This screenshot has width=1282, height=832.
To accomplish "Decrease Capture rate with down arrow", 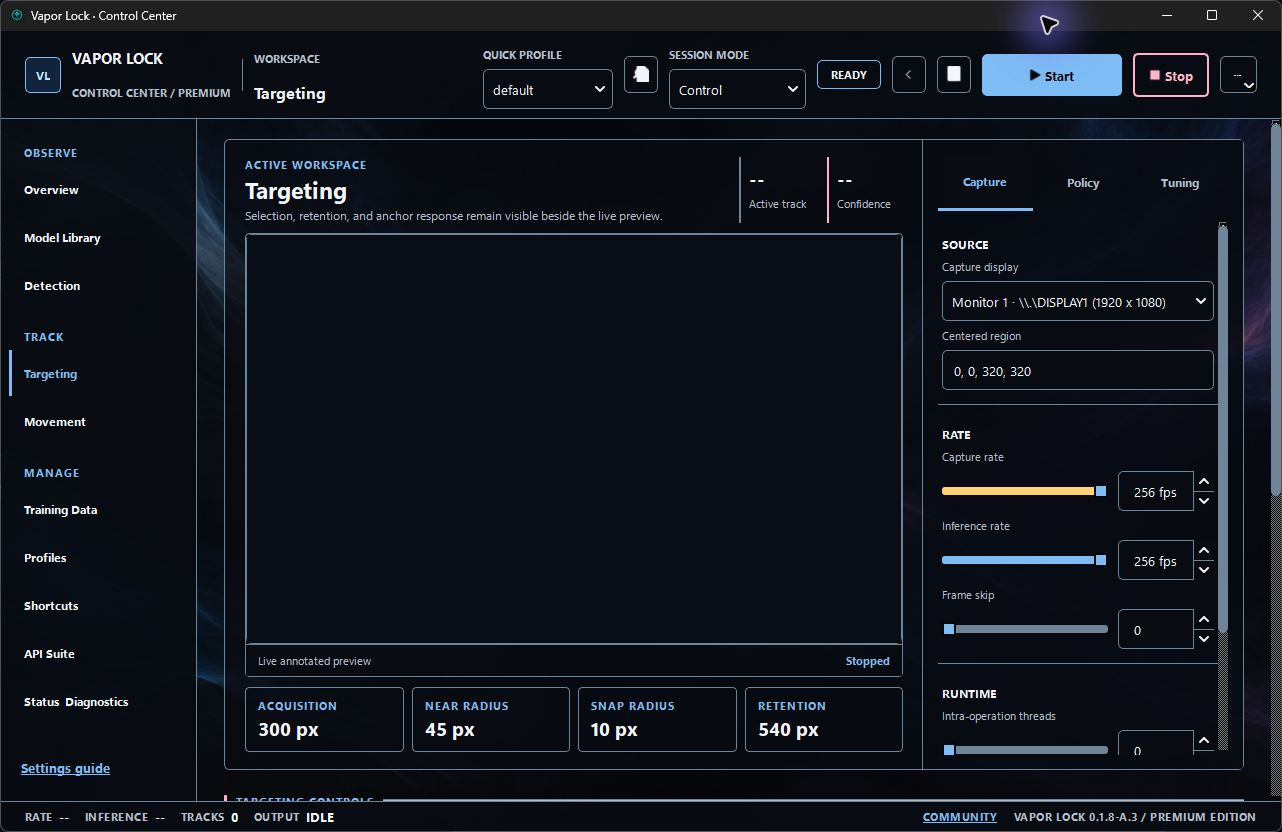I will 1204,500.
